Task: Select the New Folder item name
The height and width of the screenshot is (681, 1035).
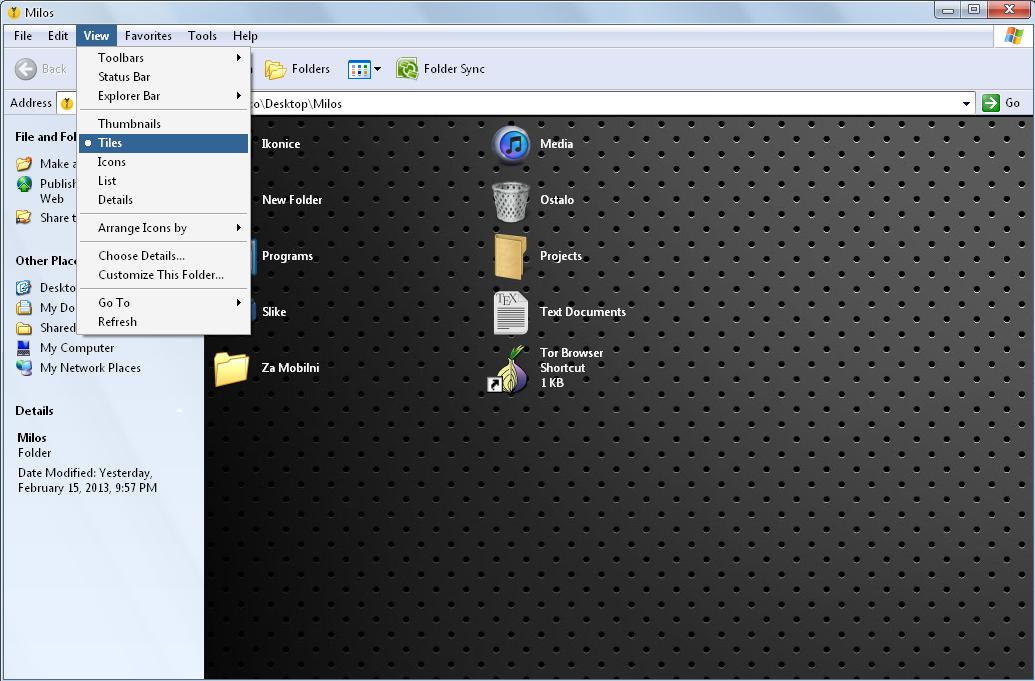Action: [x=292, y=200]
